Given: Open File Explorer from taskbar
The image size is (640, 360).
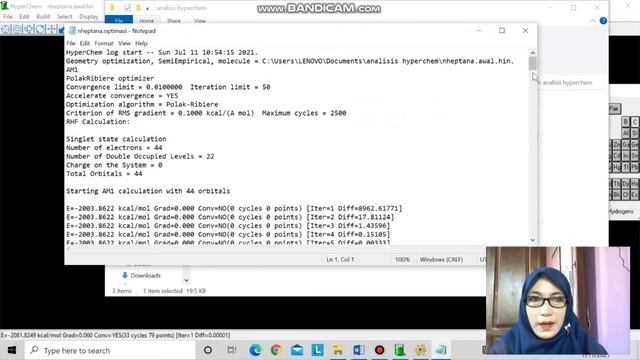Looking at the screenshot, I should pos(338,350).
